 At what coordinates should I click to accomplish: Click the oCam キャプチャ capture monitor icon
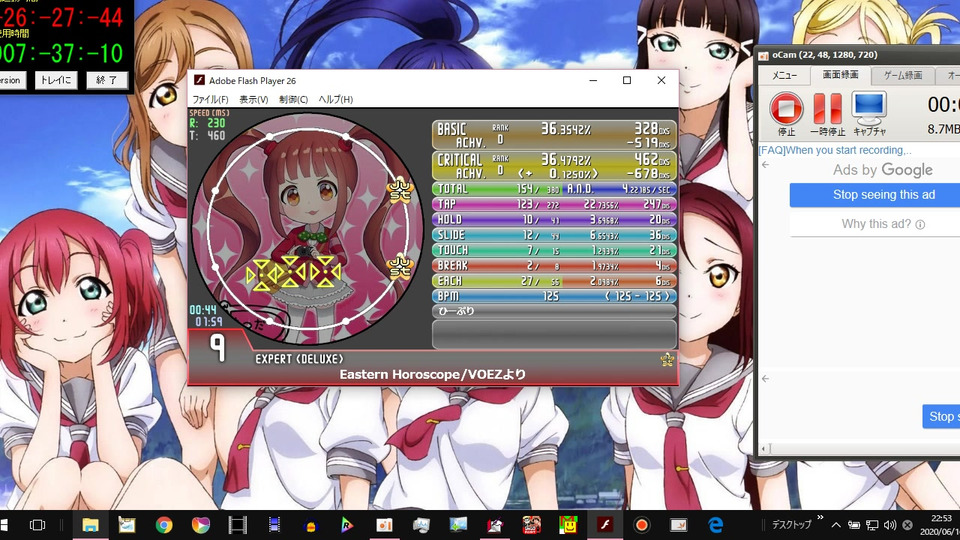(869, 114)
